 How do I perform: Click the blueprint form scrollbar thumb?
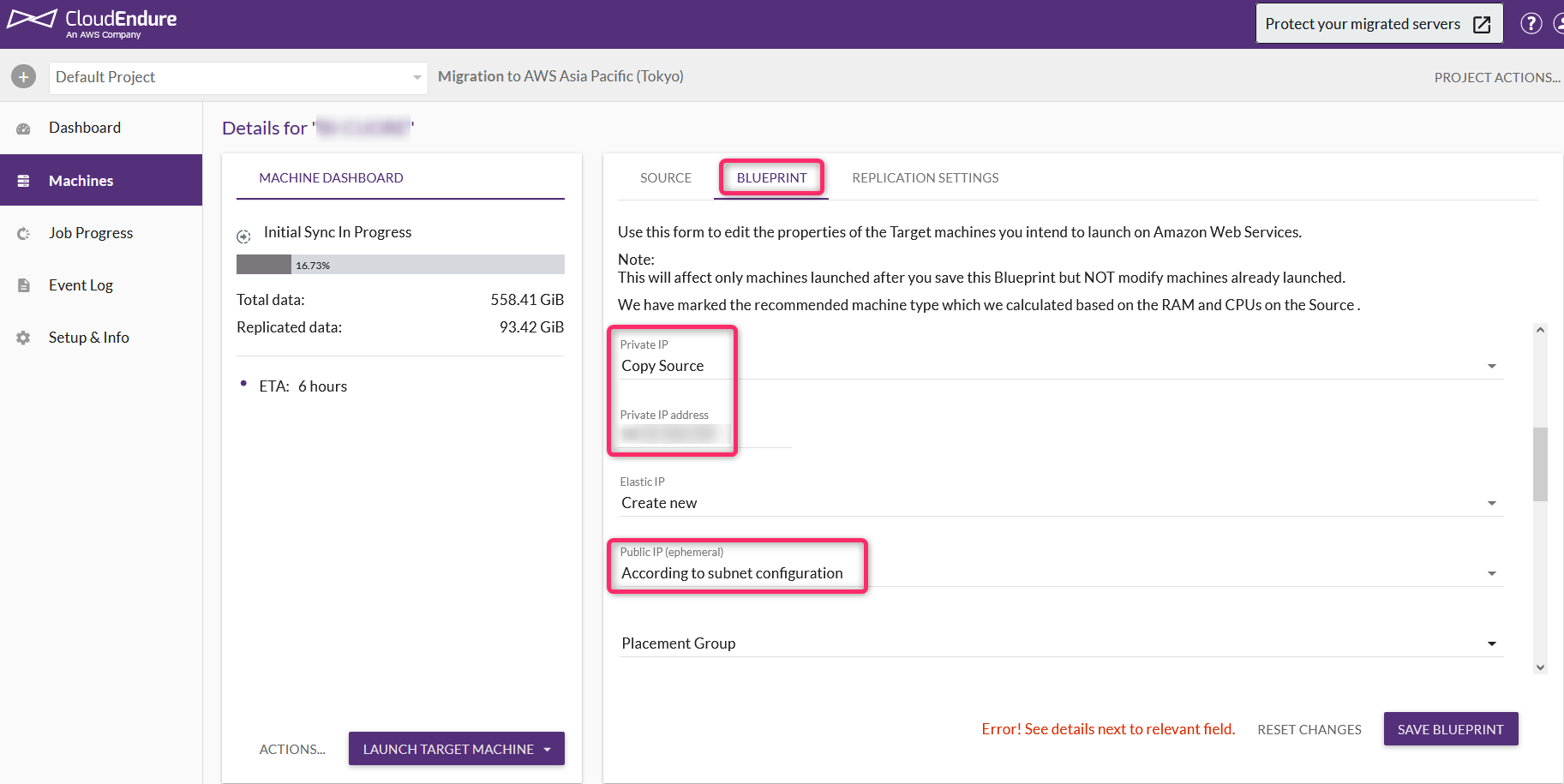coord(1540,464)
